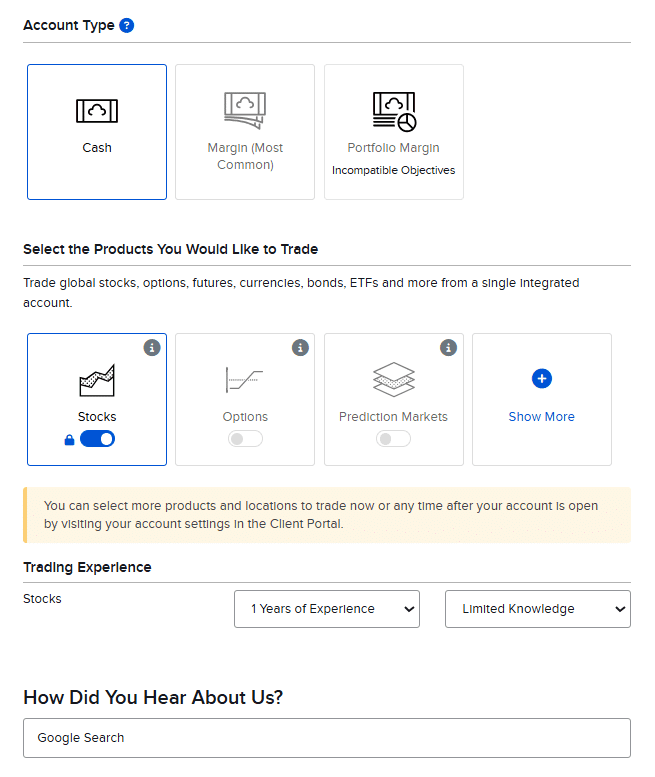Click the blue plus icon above Show More
655x777 pixels.
(542, 379)
